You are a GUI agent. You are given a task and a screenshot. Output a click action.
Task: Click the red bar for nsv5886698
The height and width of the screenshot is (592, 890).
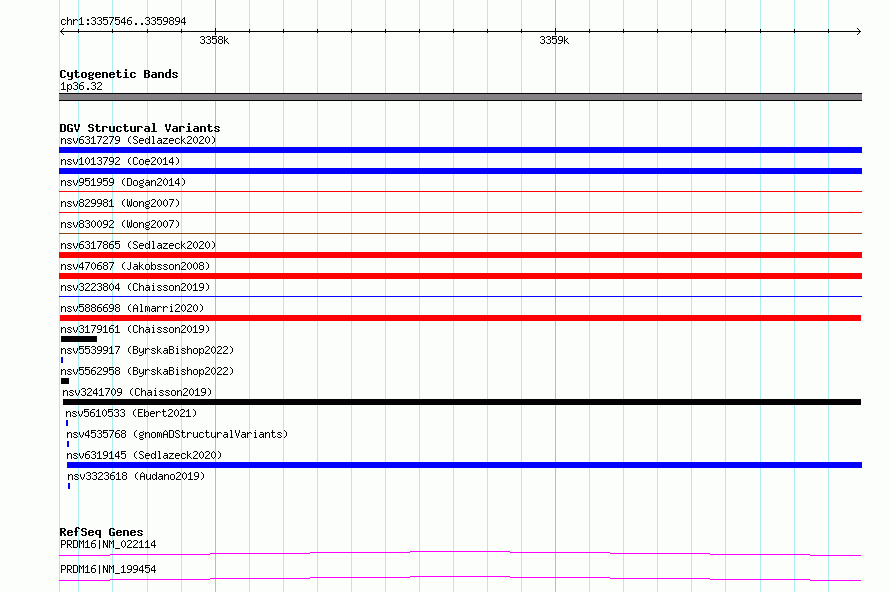(460, 318)
